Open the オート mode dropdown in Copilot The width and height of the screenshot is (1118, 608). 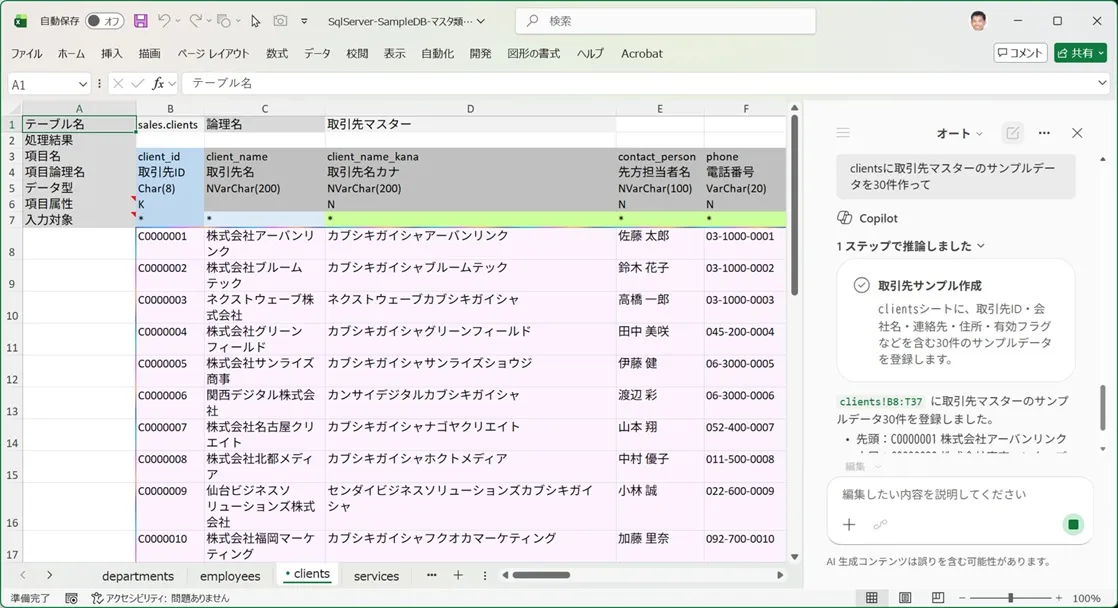959,133
